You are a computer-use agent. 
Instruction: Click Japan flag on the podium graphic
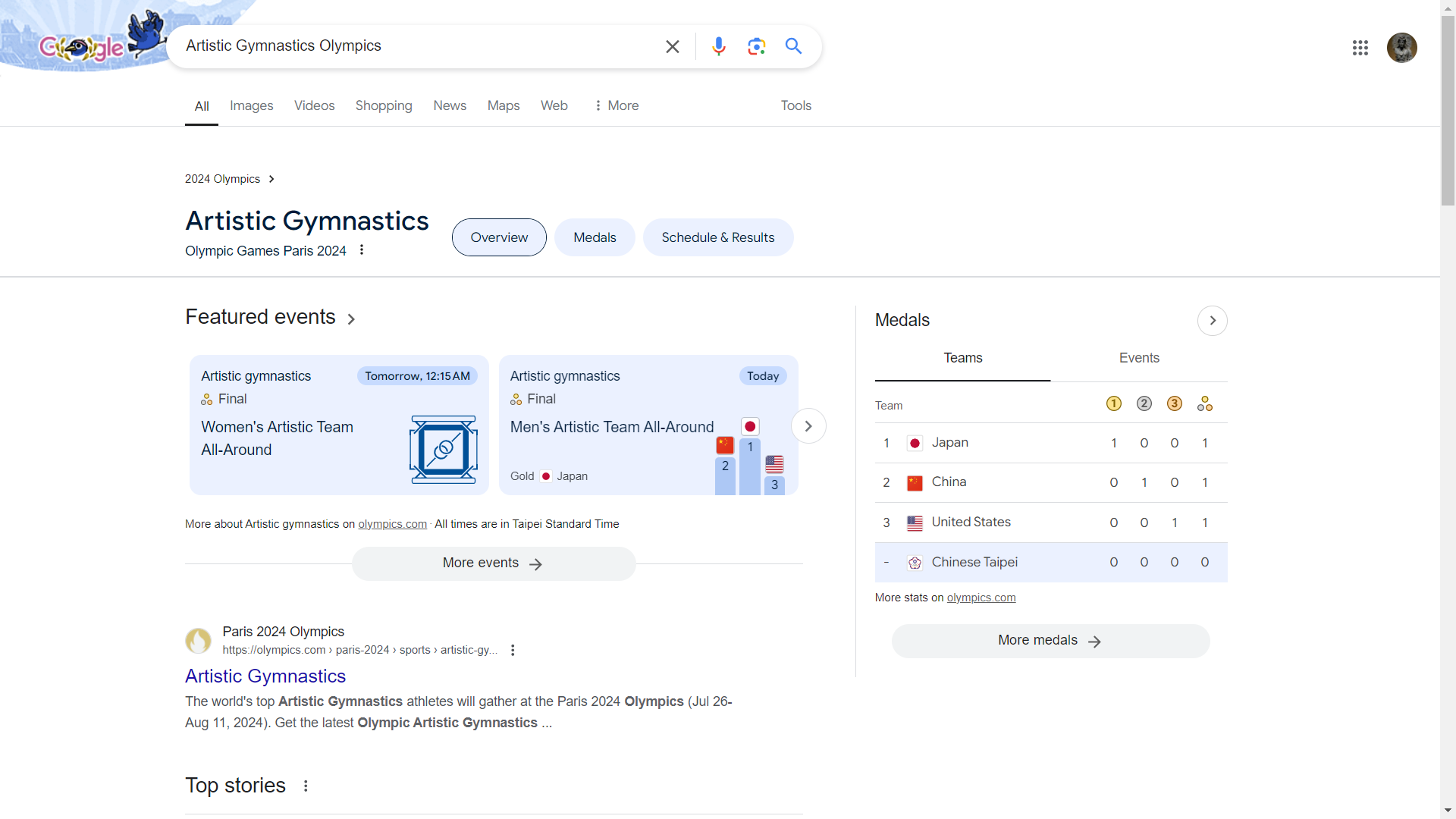point(750,427)
